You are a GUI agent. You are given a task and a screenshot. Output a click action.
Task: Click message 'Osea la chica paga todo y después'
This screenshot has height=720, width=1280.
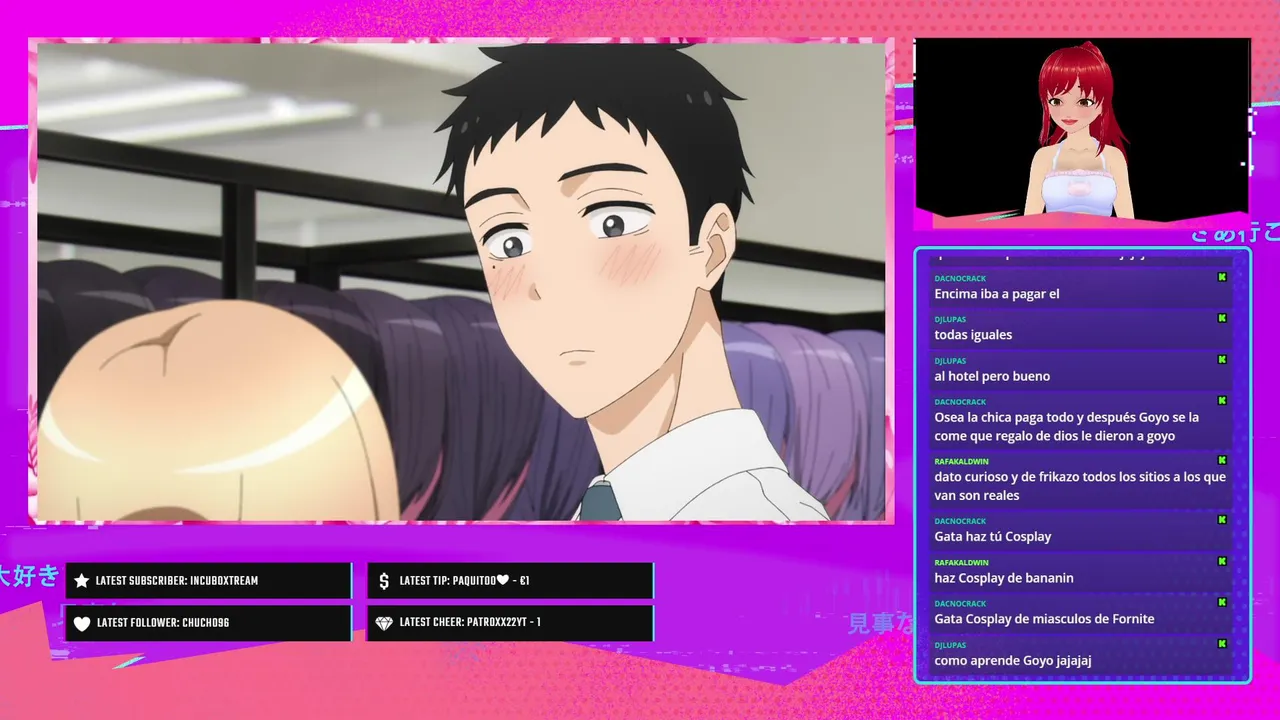click(x=1067, y=427)
